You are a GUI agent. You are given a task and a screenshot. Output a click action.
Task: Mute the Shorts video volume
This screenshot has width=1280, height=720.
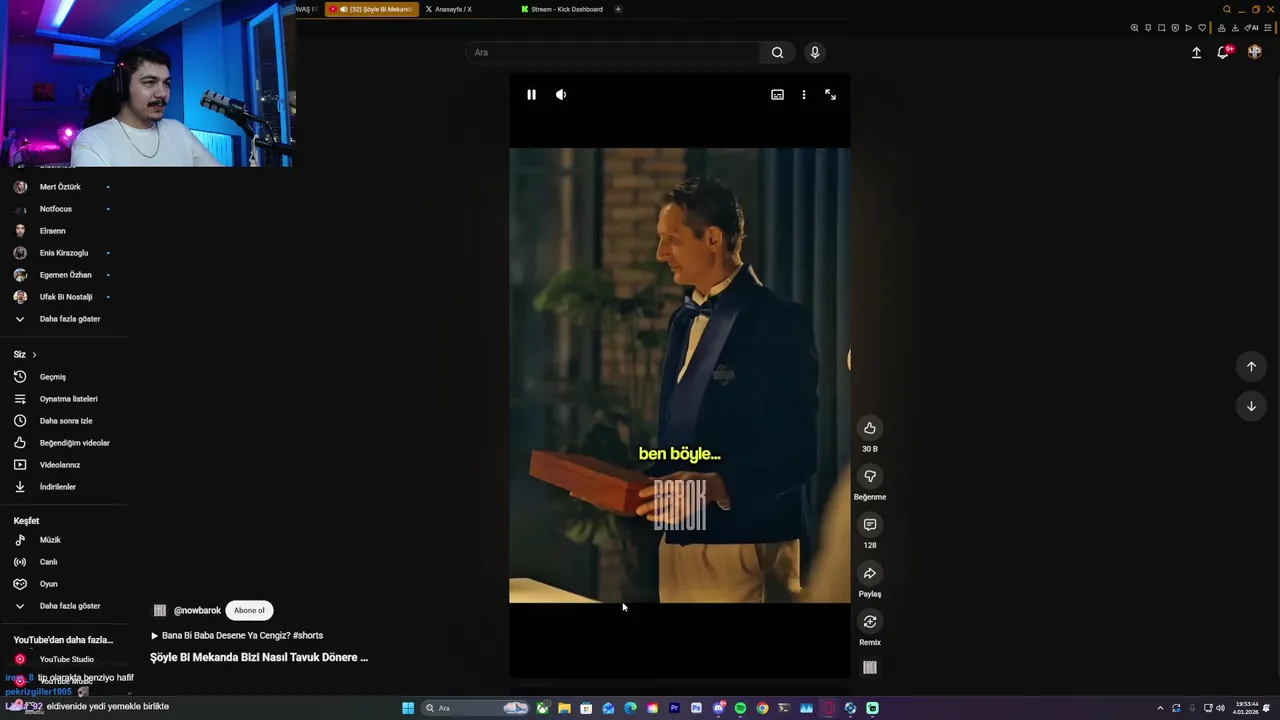coord(561,95)
